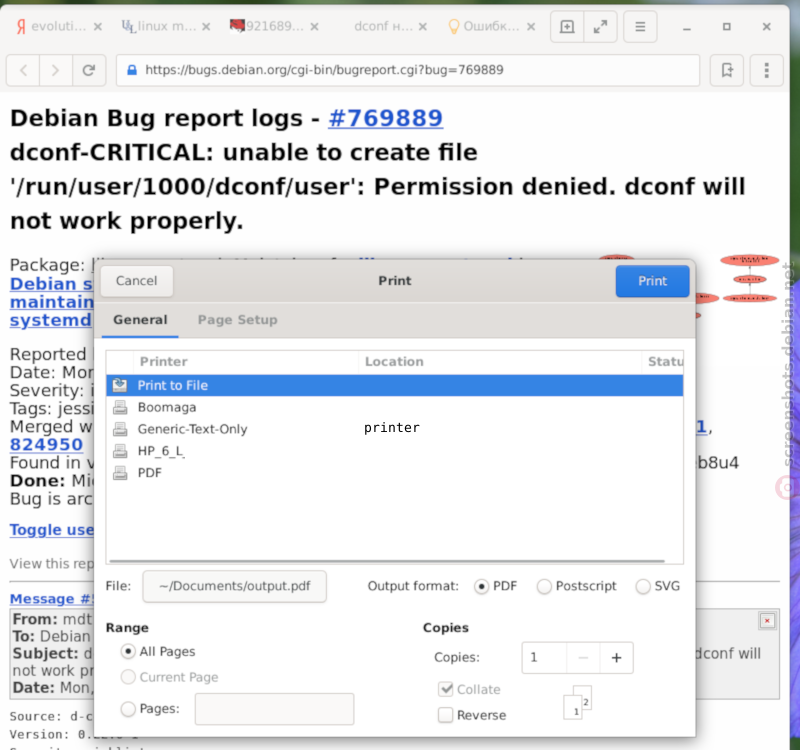Toggle fullscreen with the arrows icon
This screenshot has height=750, width=800.
601,27
